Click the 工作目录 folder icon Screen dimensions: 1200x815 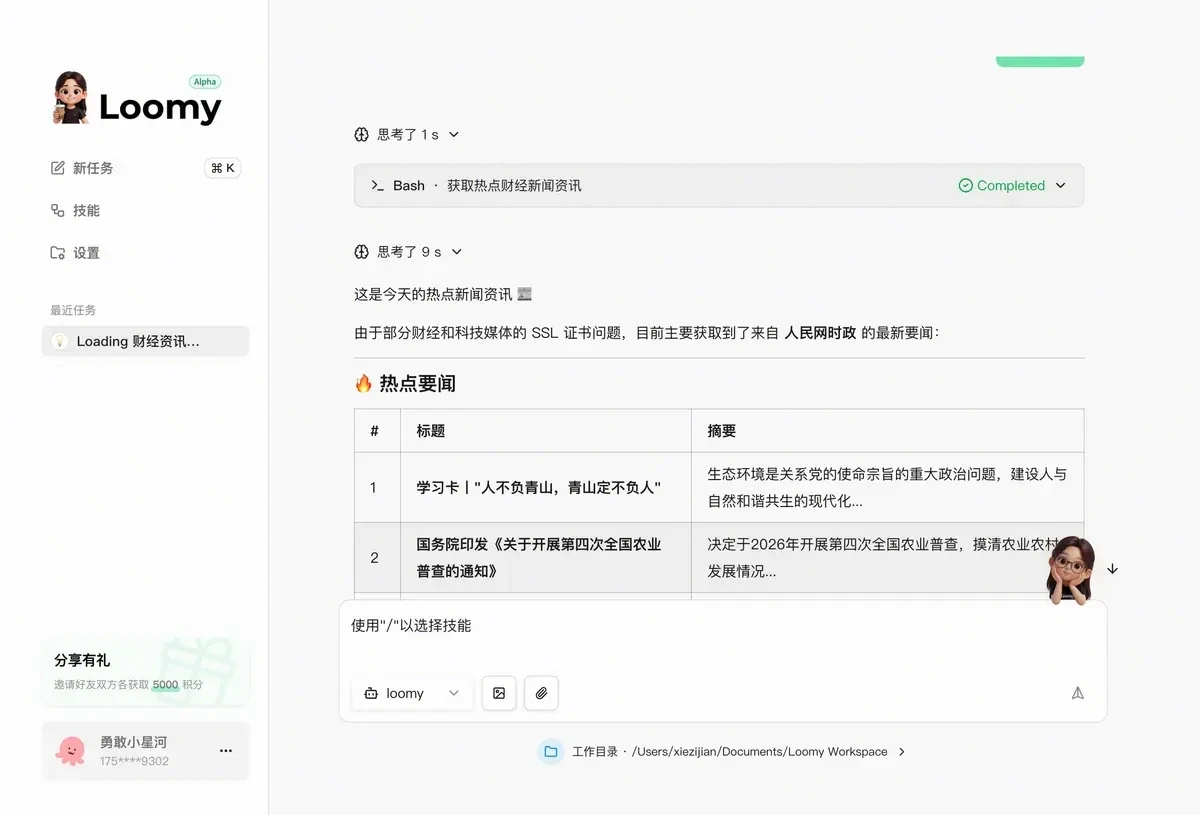pyautogui.click(x=550, y=751)
